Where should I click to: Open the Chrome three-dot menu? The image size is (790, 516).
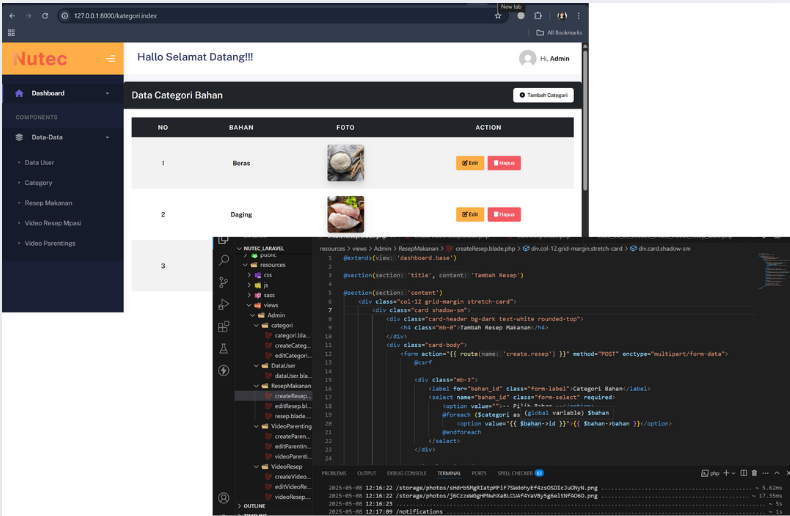click(578, 16)
